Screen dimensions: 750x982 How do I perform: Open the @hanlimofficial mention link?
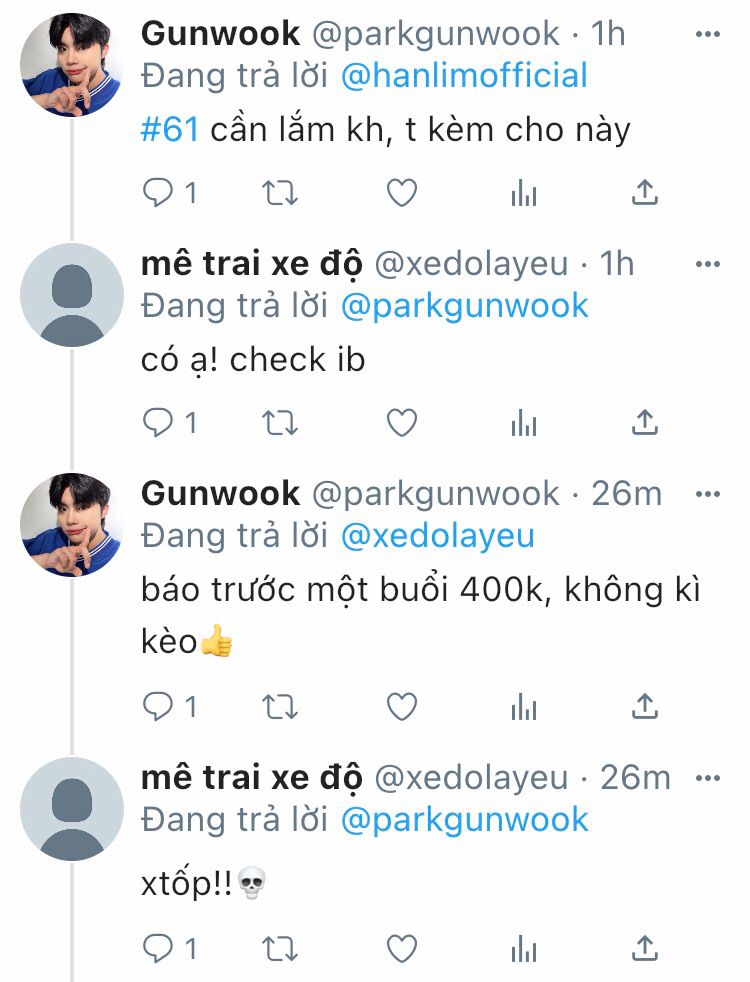465,76
